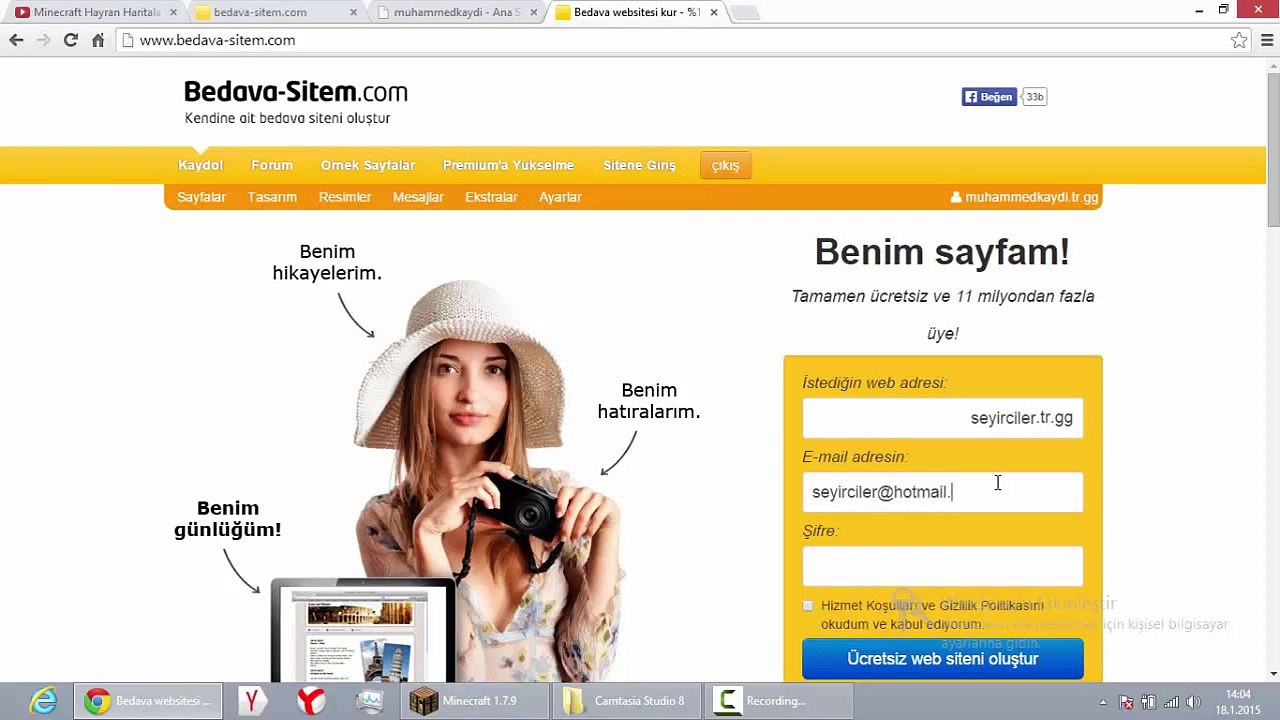Open the Ekstralar submenu link
This screenshot has height=720, width=1280.
pyautogui.click(x=491, y=197)
